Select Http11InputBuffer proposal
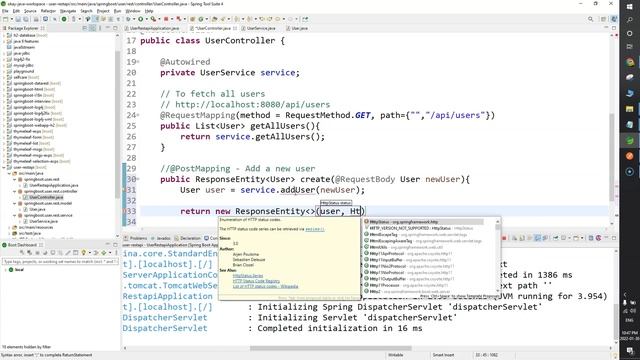Image resolution: width=640 pixels, height=360 pixels. click(423, 260)
